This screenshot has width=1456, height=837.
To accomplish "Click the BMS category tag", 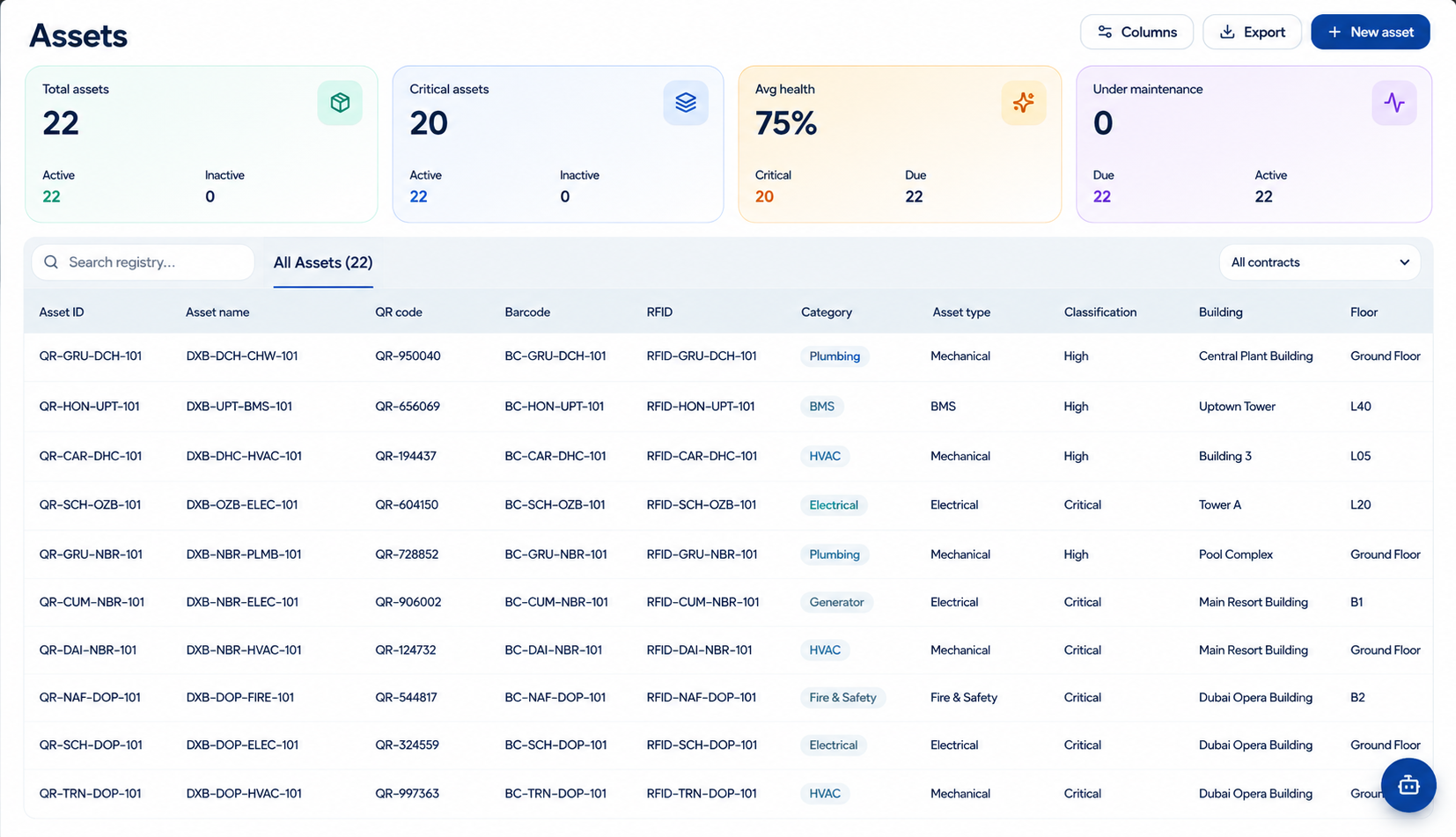I will coord(822,407).
